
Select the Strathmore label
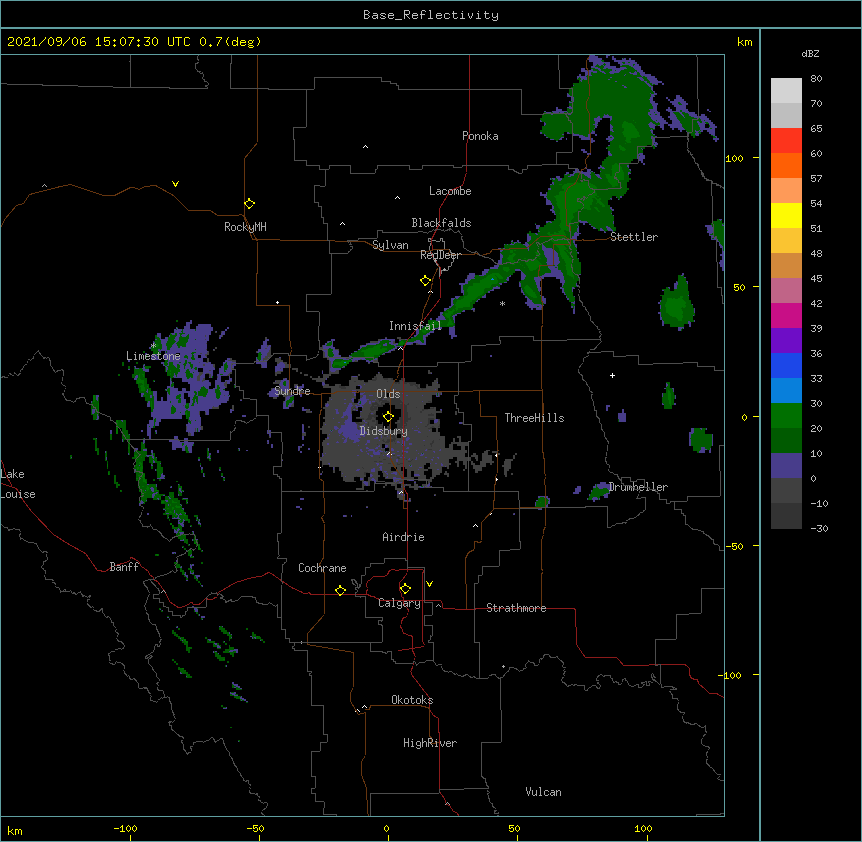pyautogui.click(x=516, y=608)
